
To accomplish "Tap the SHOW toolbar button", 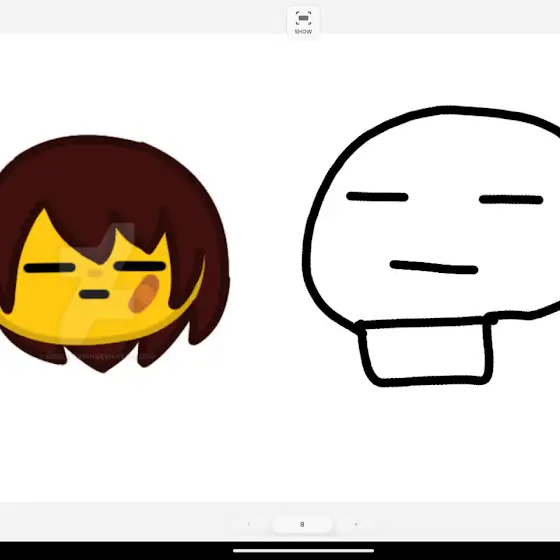I will [x=303, y=22].
